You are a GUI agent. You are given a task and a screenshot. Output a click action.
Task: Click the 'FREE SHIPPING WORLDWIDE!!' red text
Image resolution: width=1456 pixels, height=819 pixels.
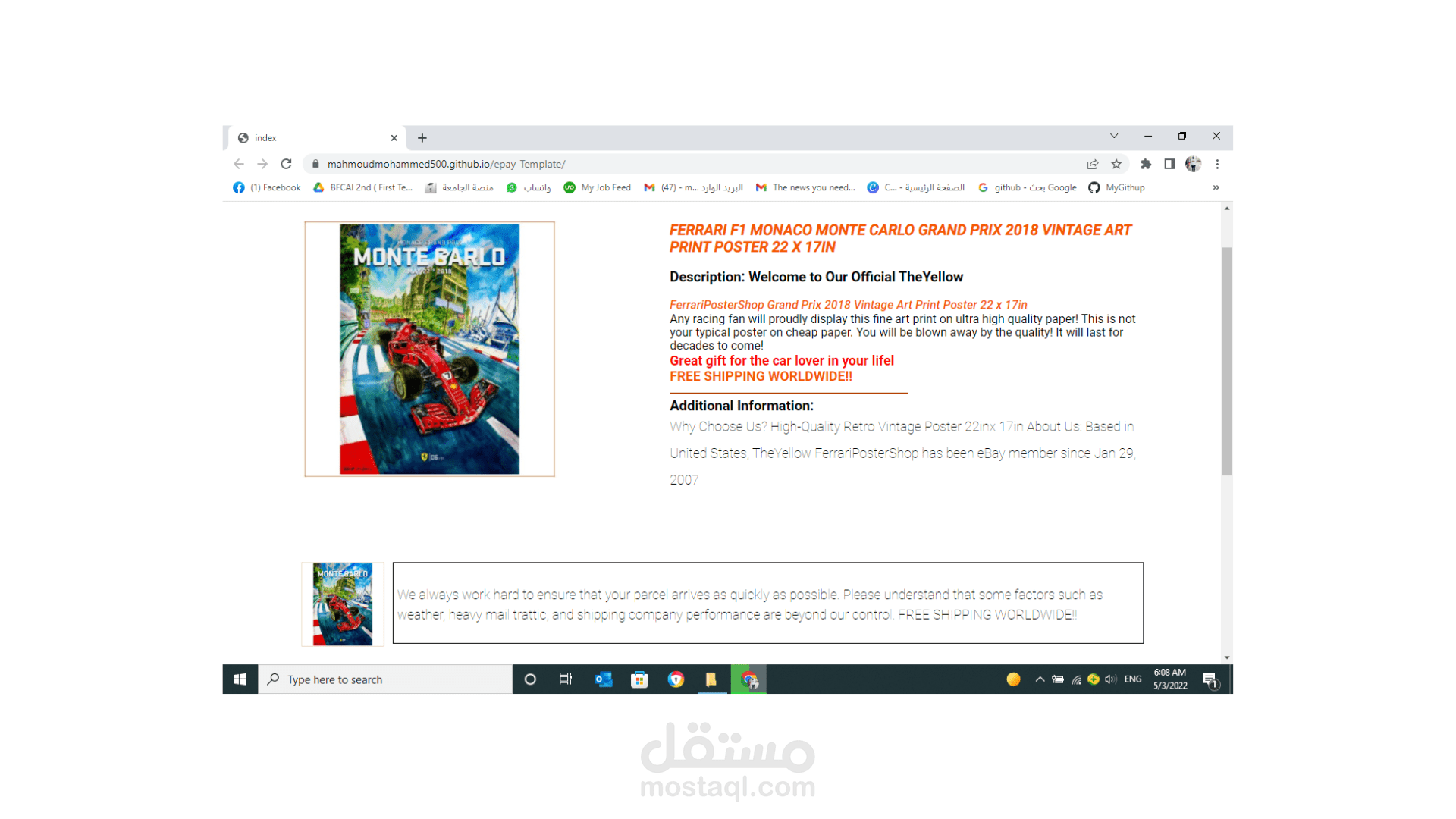pyautogui.click(x=761, y=376)
